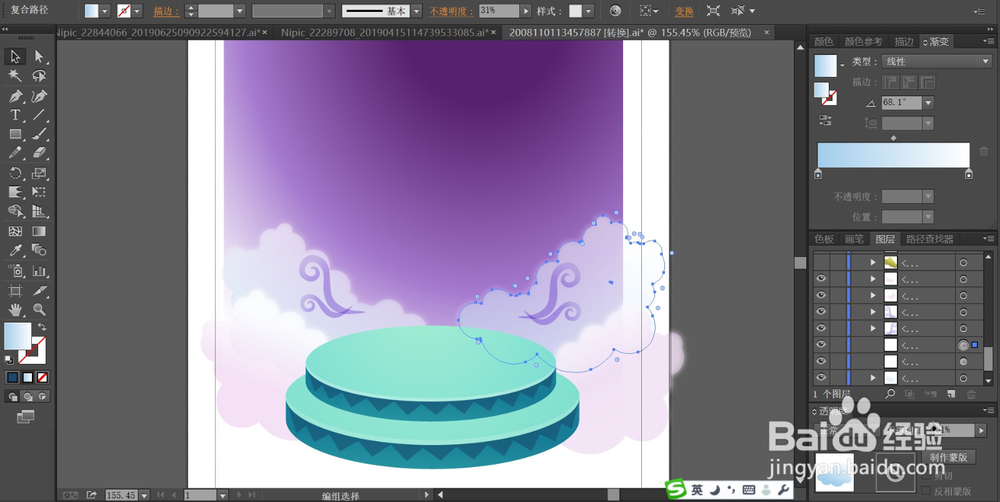Select the Free Transform tool
1000x502 pixels.
39,192
